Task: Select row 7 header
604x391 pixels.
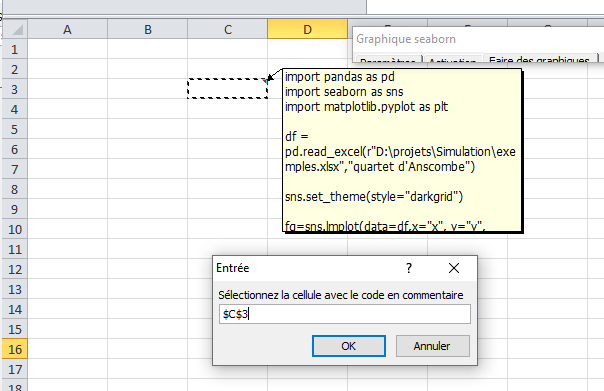Action: 15,169
